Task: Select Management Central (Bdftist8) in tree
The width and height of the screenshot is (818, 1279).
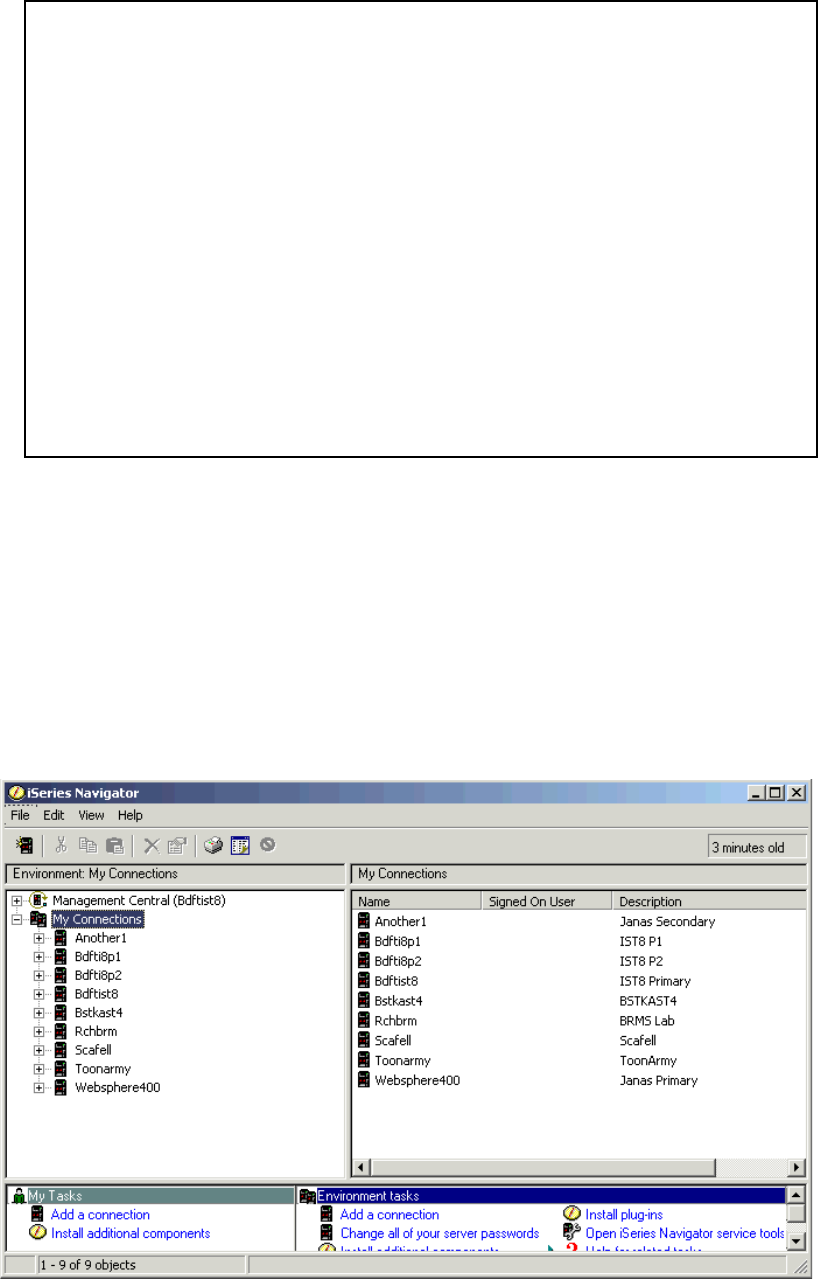Action: point(138,901)
